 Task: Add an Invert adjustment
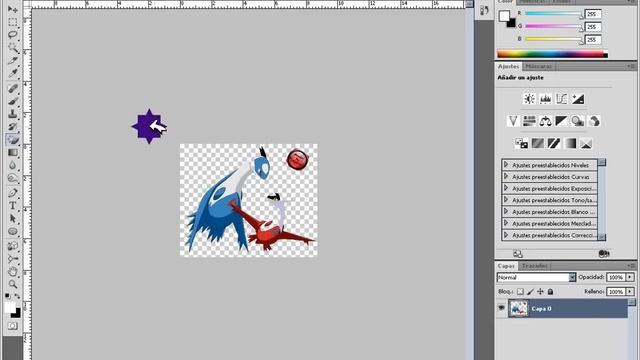[x=521, y=144]
